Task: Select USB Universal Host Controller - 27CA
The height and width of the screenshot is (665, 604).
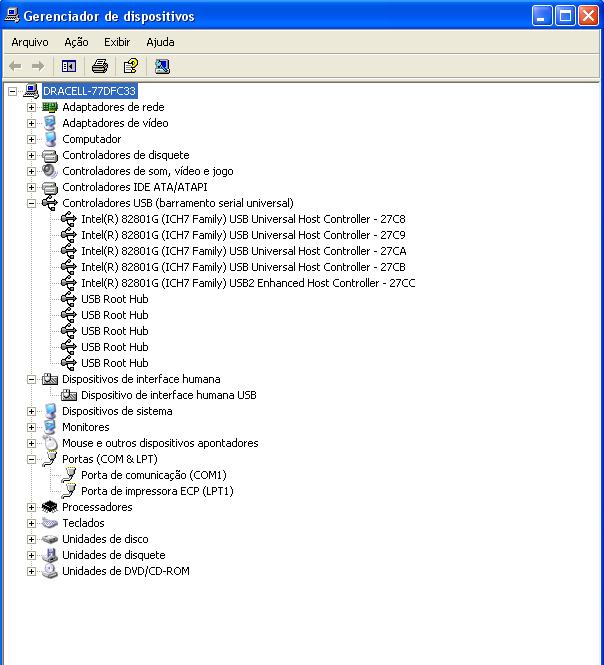Action: [244, 251]
